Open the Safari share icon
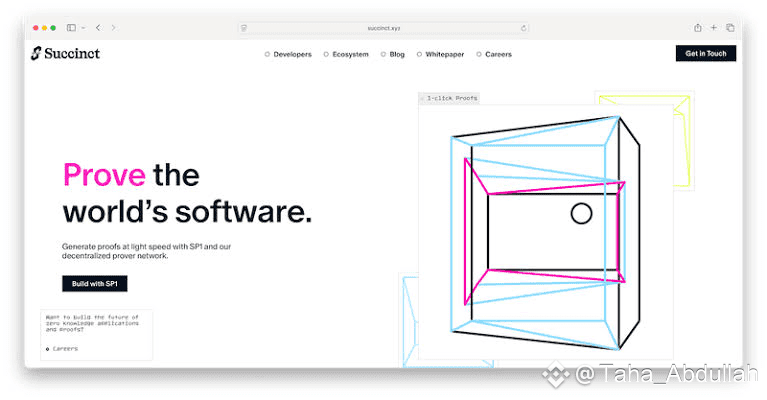This screenshot has height=400, width=767. point(698,28)
